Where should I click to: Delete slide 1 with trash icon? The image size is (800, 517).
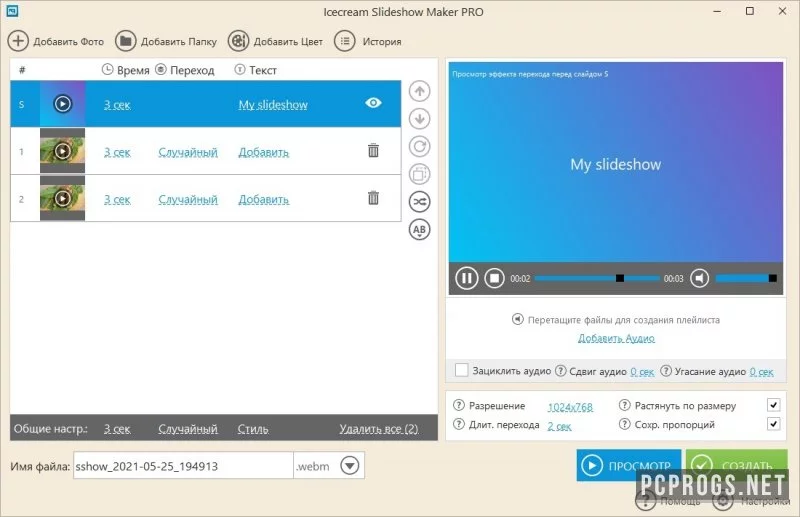373,151
